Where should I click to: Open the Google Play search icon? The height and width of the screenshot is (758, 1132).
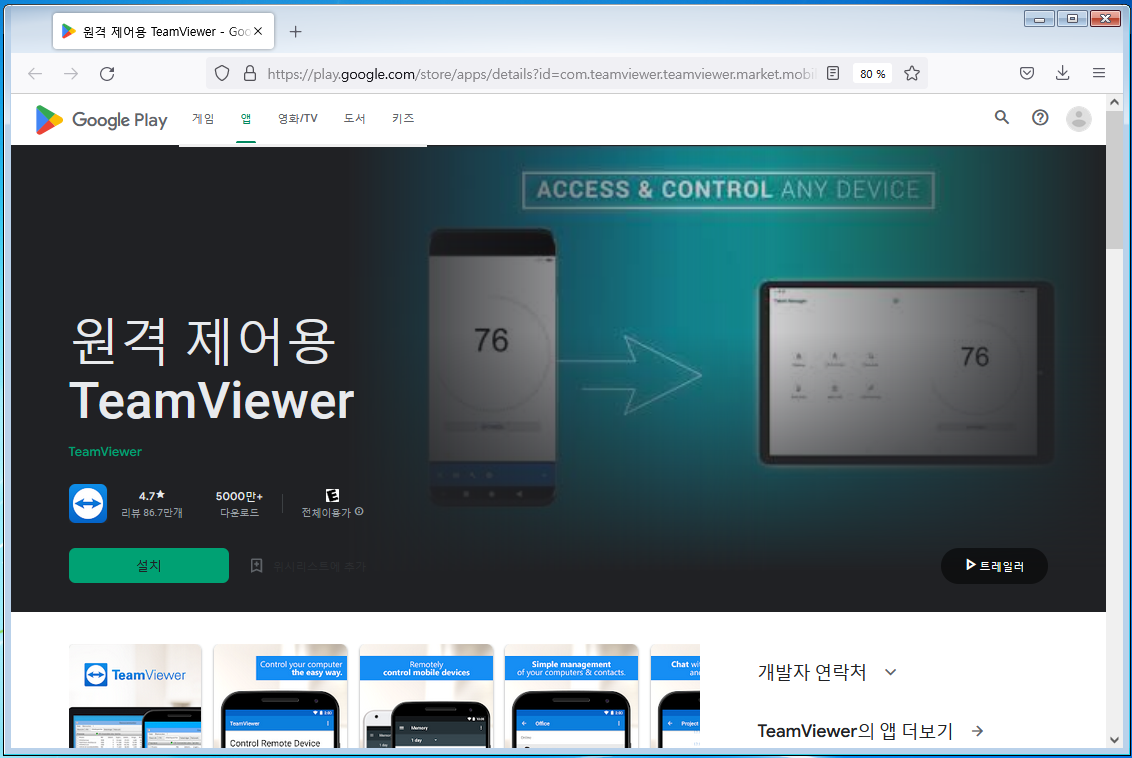click(x=1001, y=118)
